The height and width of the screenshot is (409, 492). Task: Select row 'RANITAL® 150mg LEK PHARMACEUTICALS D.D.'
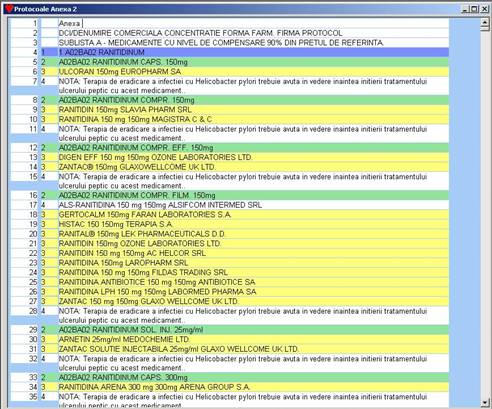(253, 234)
